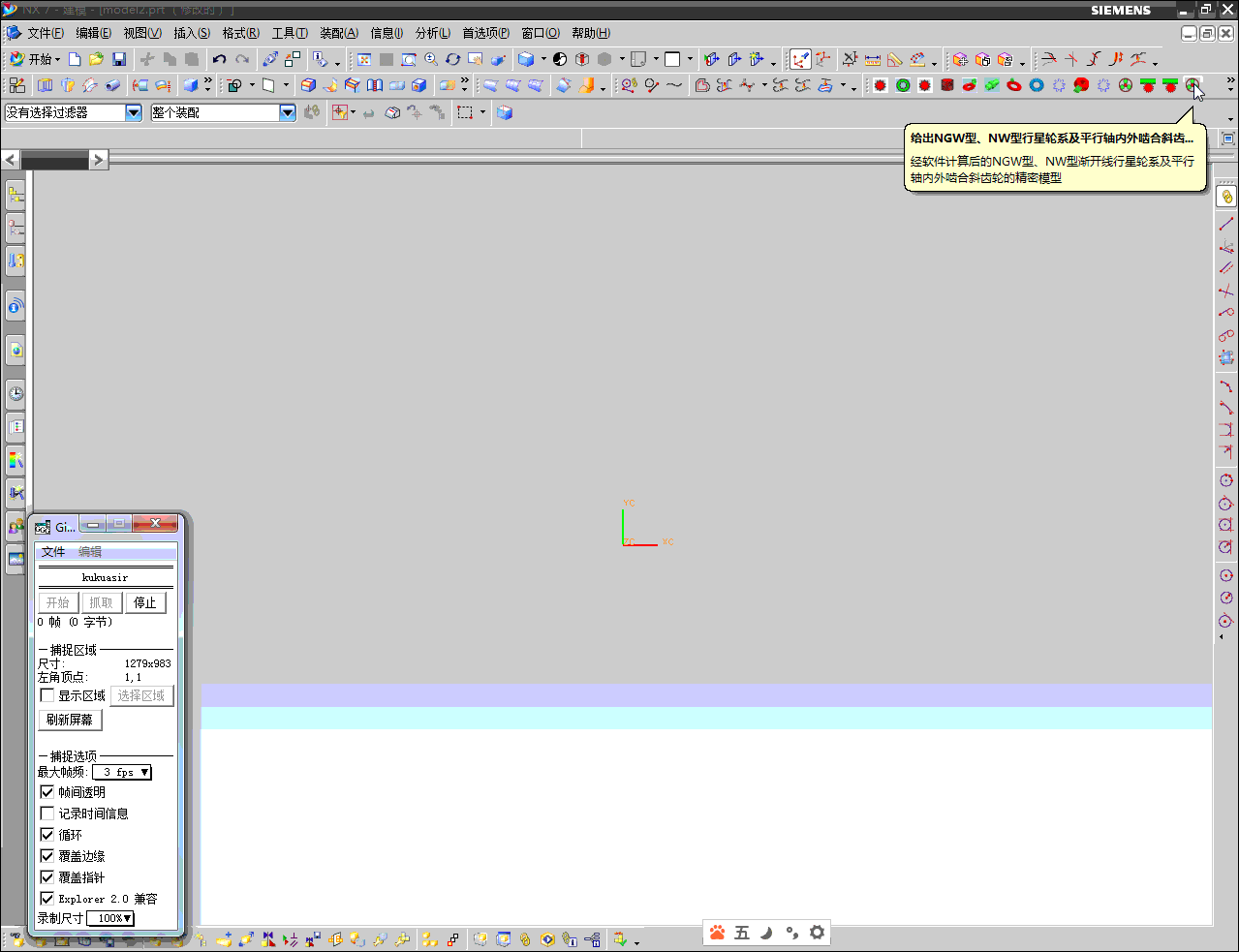Click the green ring gear icon
This screenshot has width=1239, height=952.
903,85
